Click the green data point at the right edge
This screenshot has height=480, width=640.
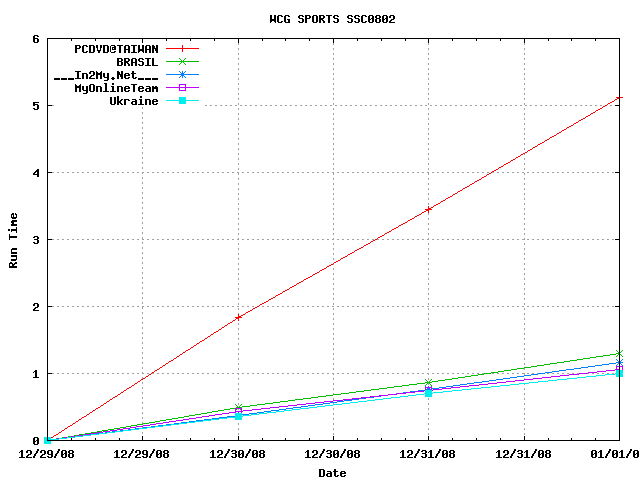pos(620,353)
